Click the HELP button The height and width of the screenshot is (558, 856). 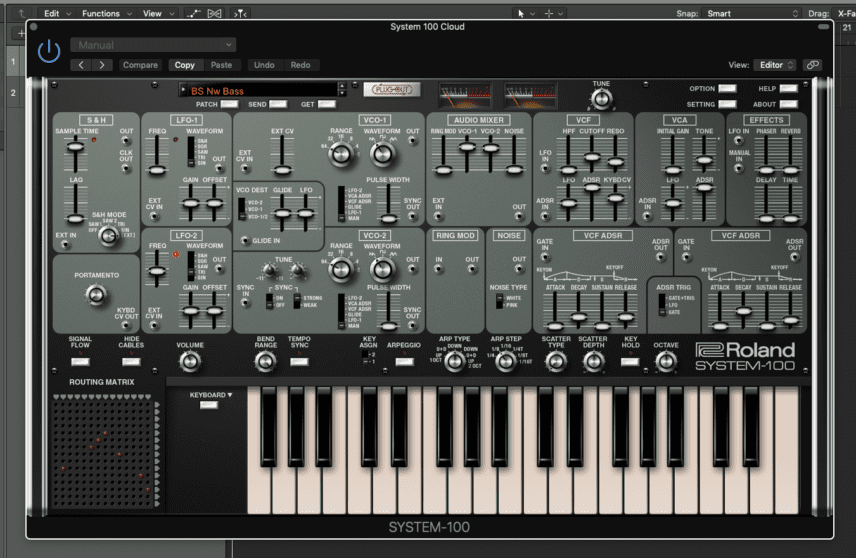[x=788, y=88]
